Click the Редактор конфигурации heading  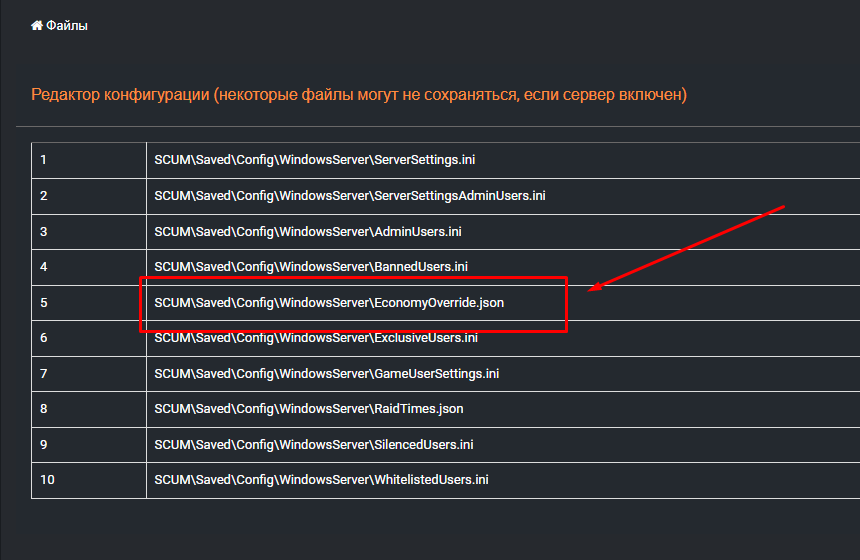point(359,95)
